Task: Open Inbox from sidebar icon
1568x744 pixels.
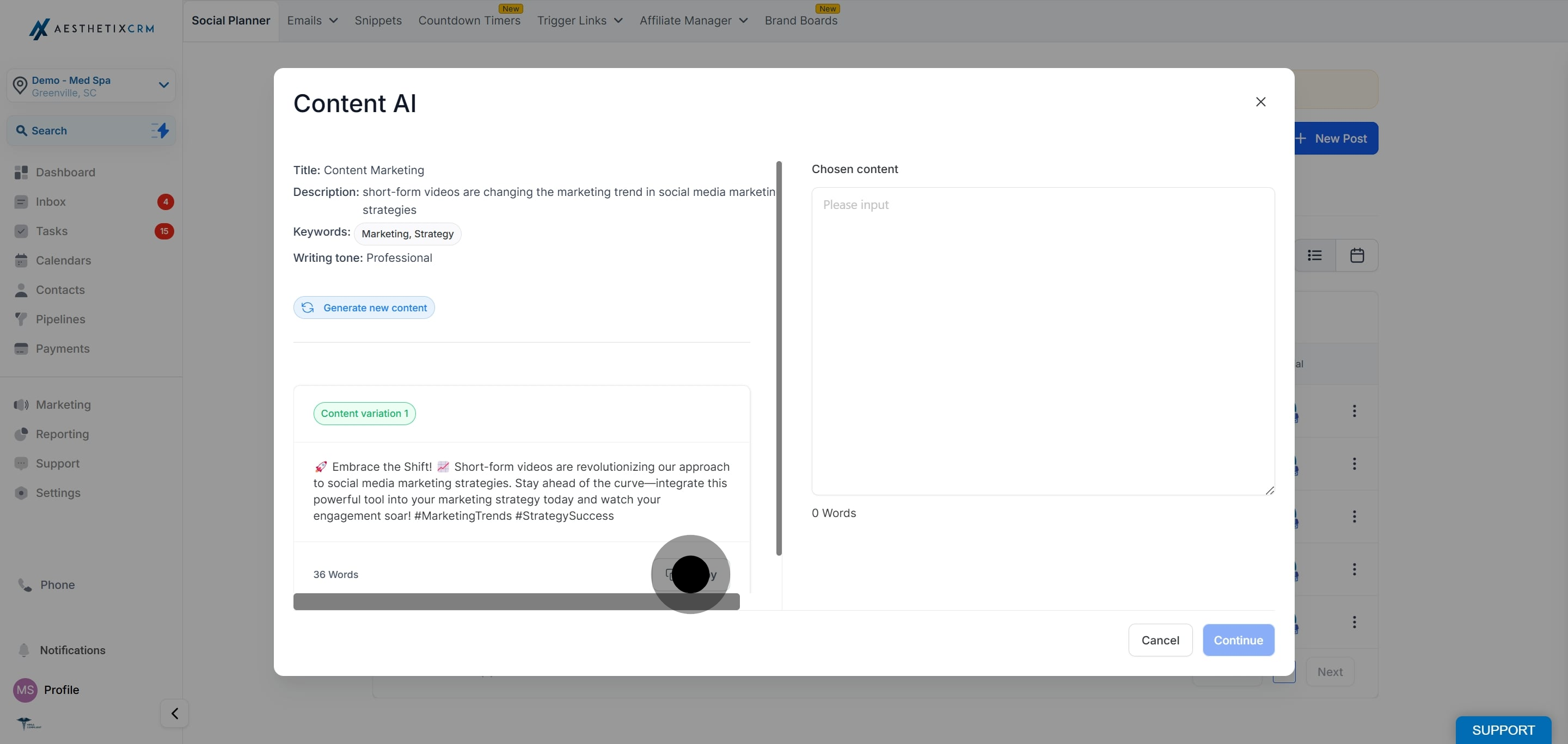Action: [21, 202]
